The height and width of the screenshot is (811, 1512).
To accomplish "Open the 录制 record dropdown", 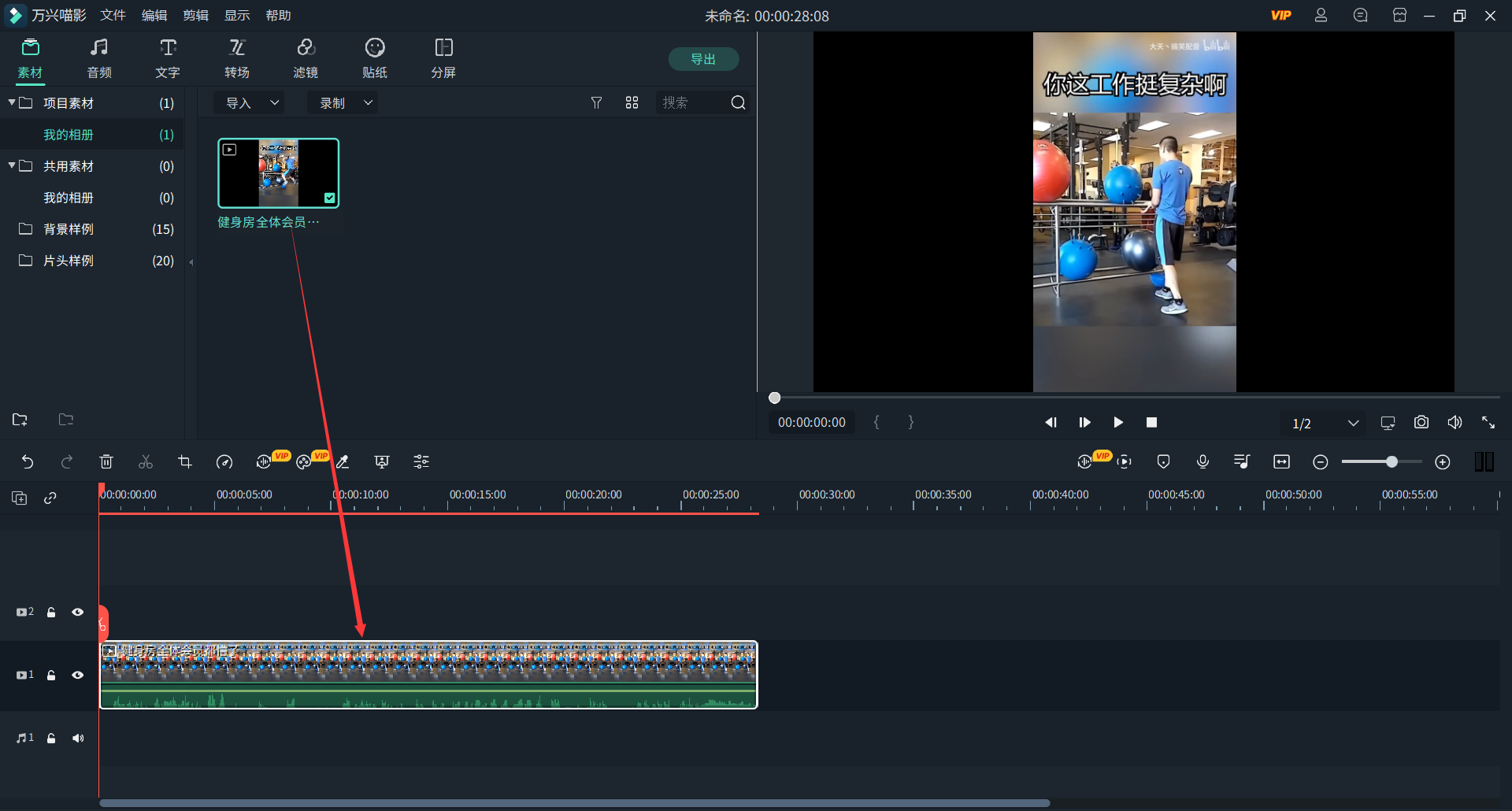I will (x=345, y=103).
